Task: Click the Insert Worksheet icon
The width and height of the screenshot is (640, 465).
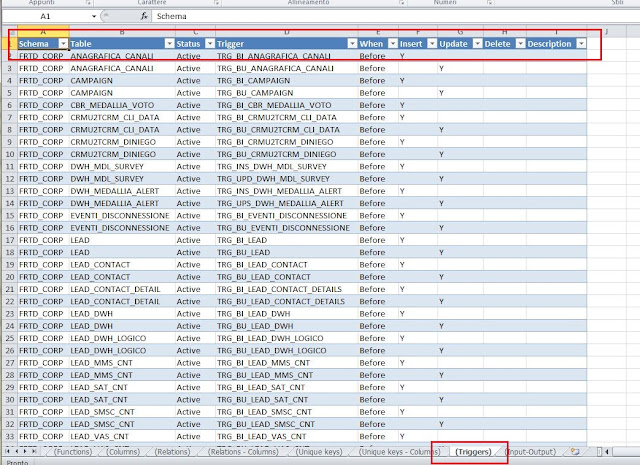Action: [575, 452]
